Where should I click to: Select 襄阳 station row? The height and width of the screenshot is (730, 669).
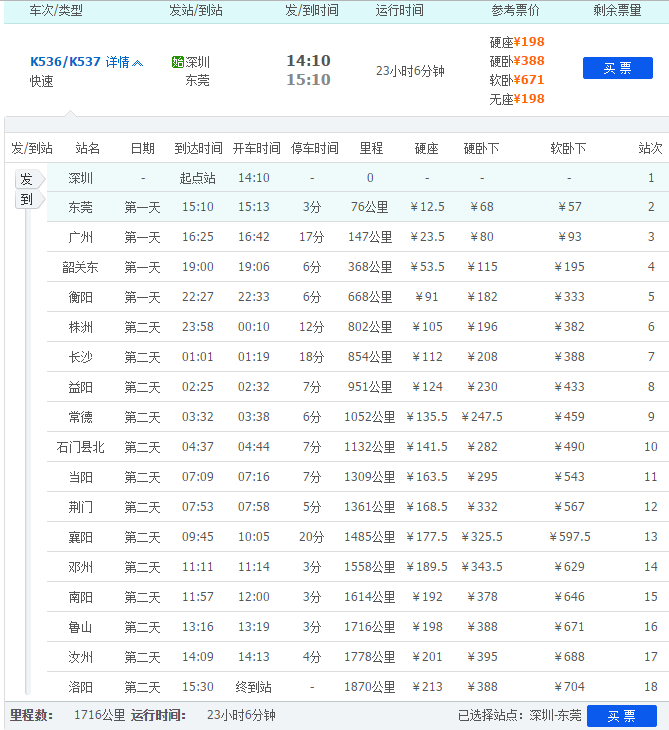pos(358,537)
